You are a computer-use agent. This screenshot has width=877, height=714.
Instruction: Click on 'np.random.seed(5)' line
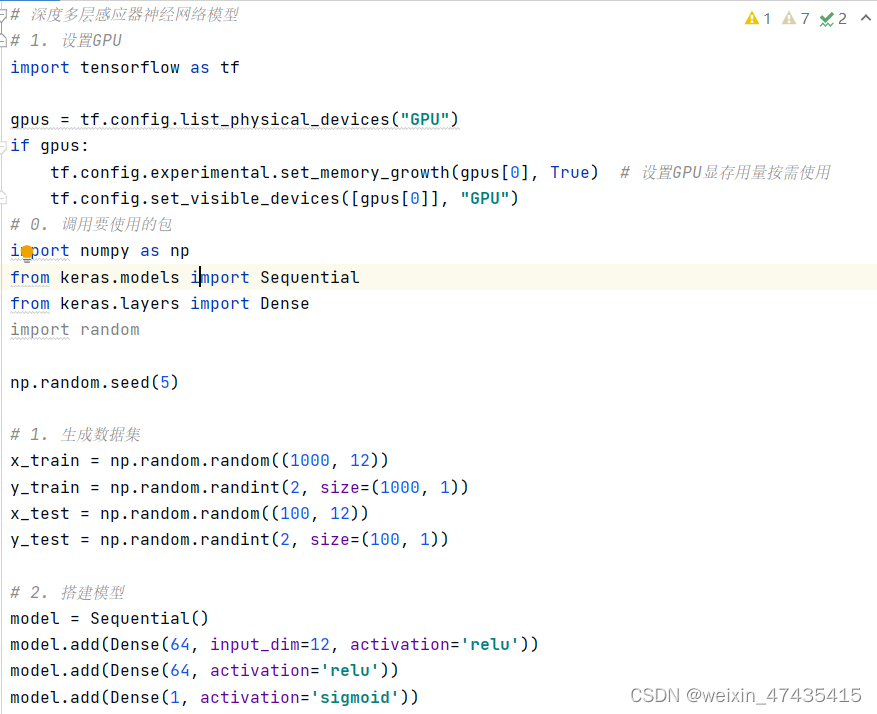94,382
